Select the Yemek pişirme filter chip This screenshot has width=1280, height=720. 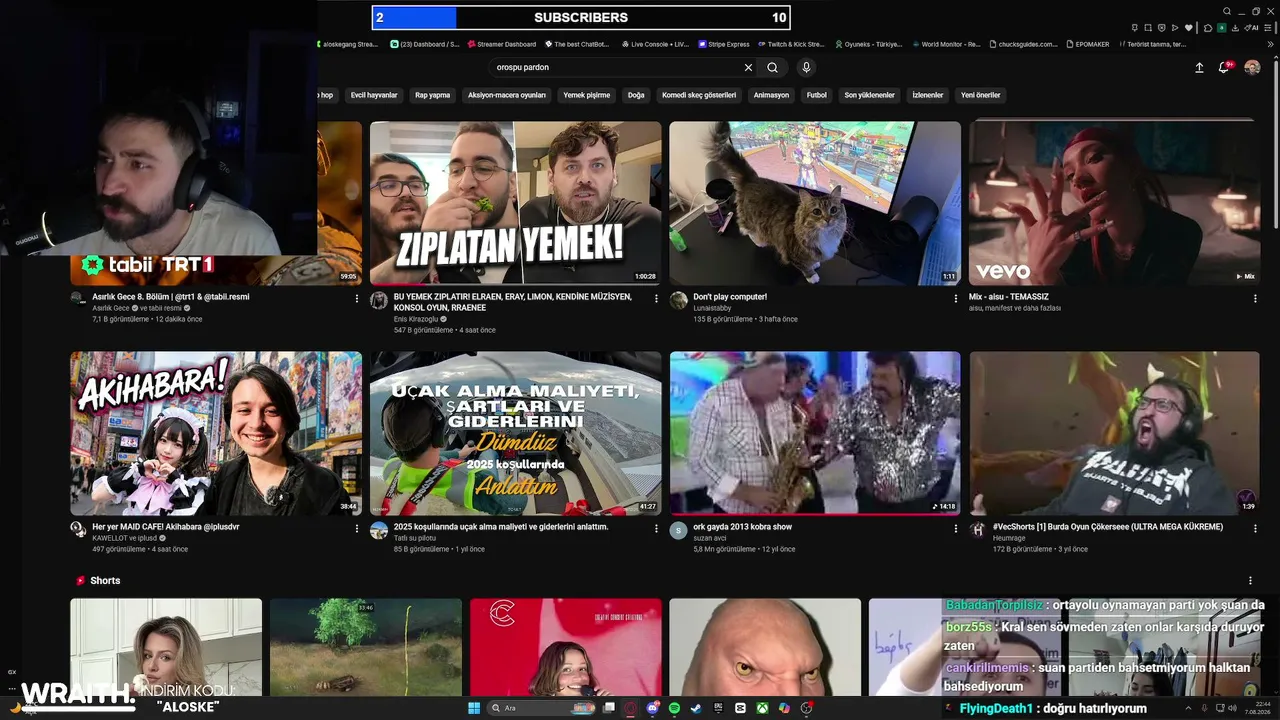tap(587, 95)
